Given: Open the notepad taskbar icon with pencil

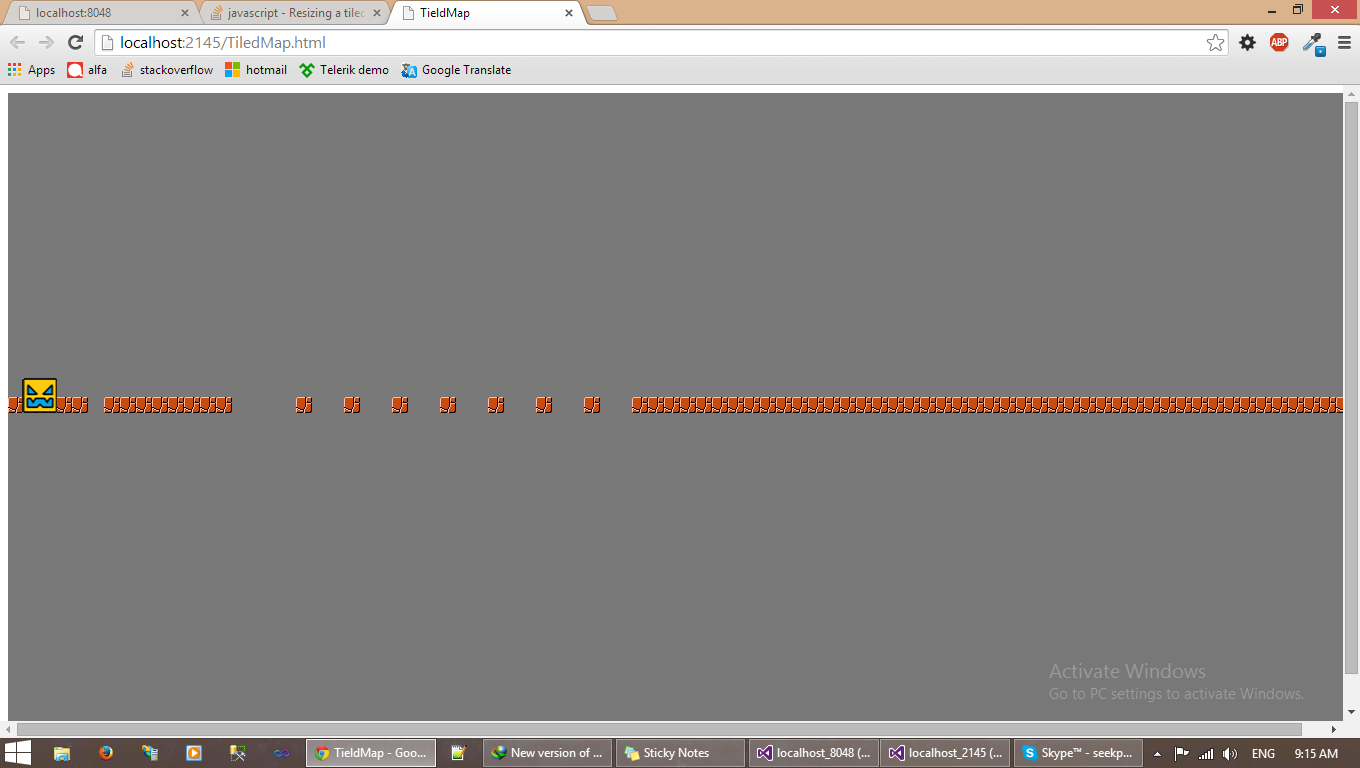Looking at the screenshot, I should [x=458, y=753].
